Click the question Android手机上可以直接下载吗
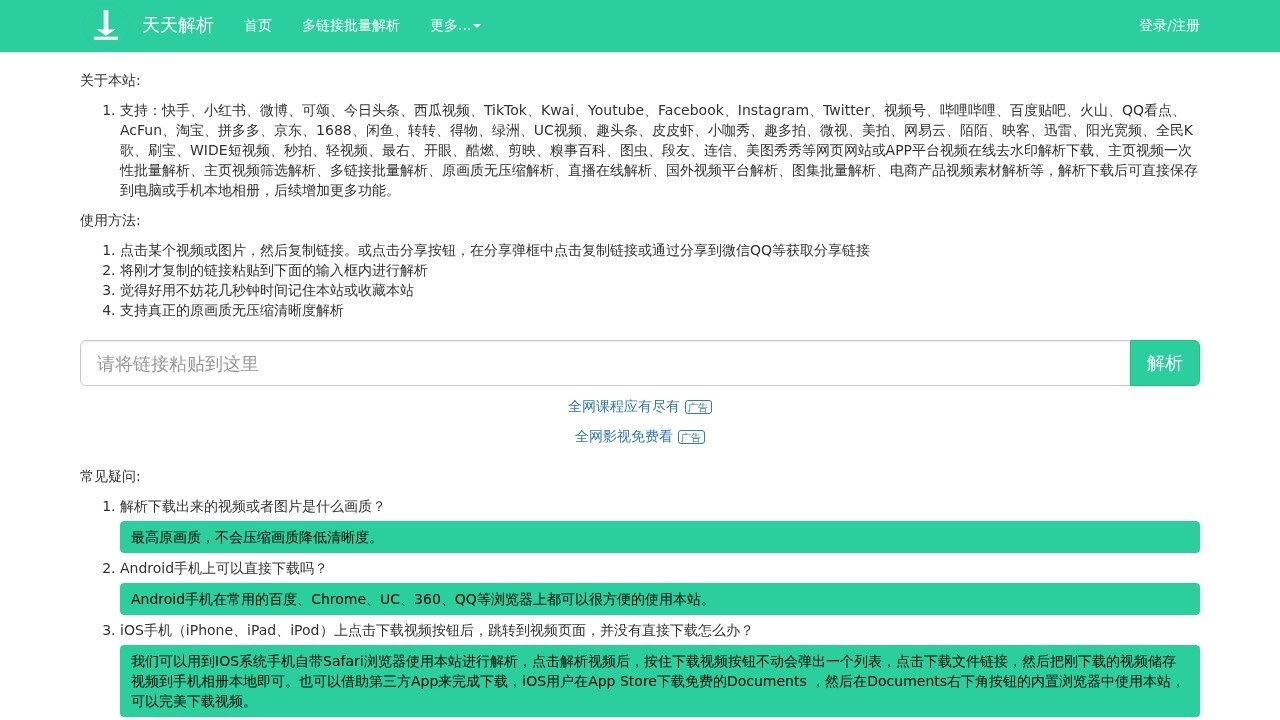The width and height of the screenshot is (1280, 720). click(x=223, y=568)
